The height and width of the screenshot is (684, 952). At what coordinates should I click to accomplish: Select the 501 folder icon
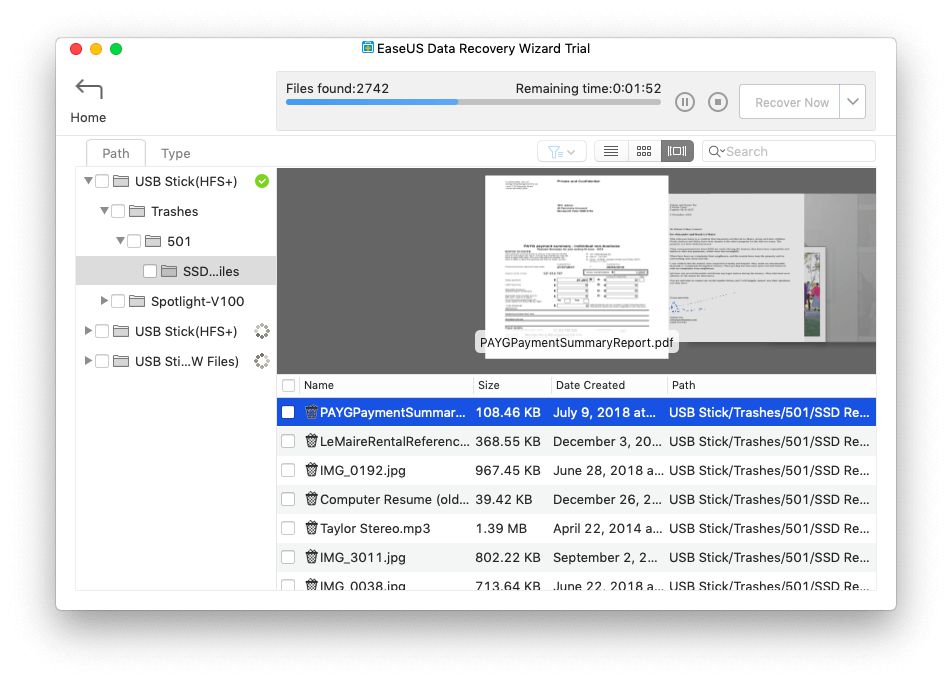pos(153,241)
